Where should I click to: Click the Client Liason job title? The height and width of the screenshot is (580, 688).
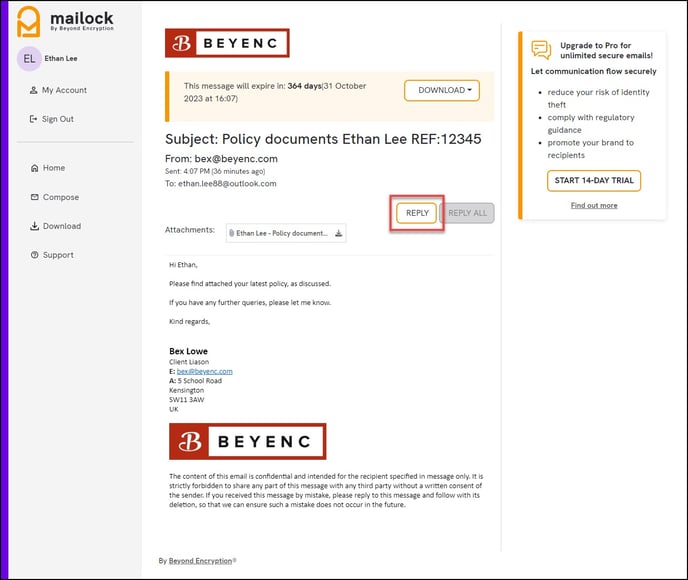point(189,362)
